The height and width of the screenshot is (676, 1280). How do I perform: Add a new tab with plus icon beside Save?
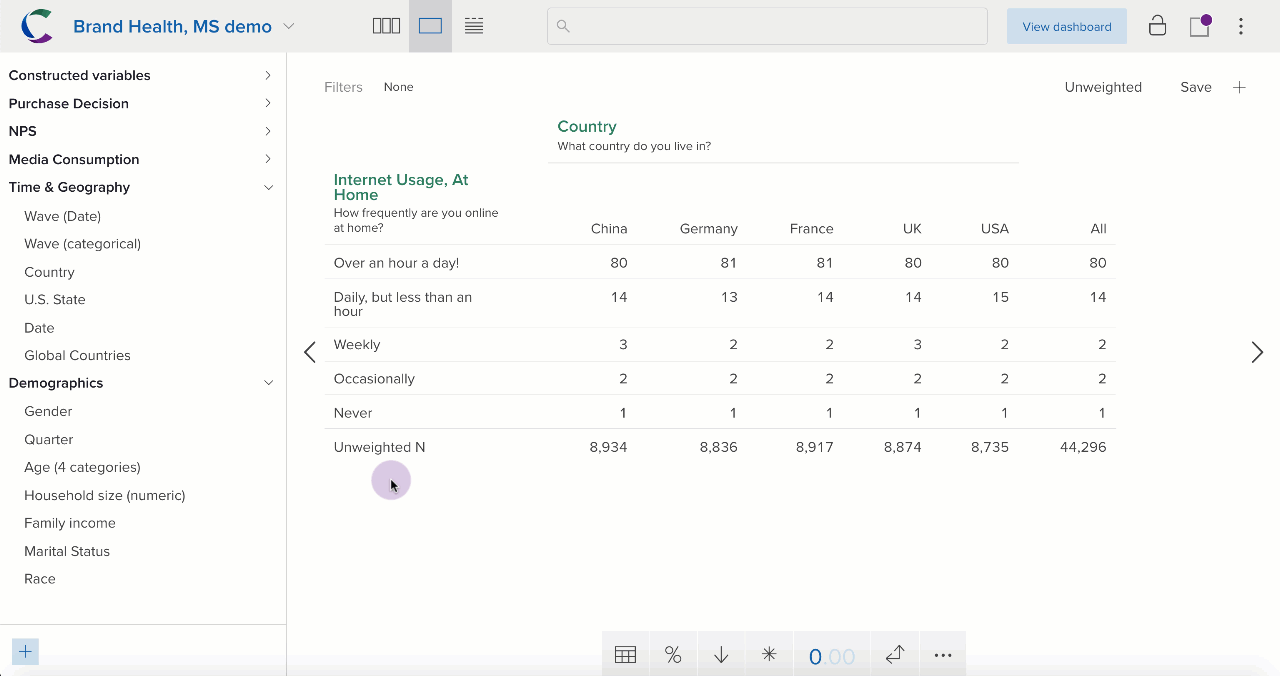coord(1239,87)
